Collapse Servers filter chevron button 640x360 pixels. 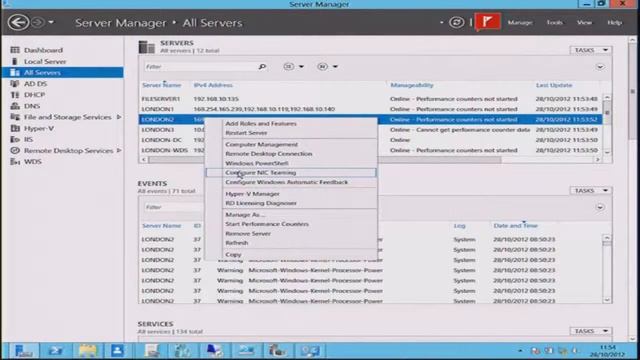600,67
